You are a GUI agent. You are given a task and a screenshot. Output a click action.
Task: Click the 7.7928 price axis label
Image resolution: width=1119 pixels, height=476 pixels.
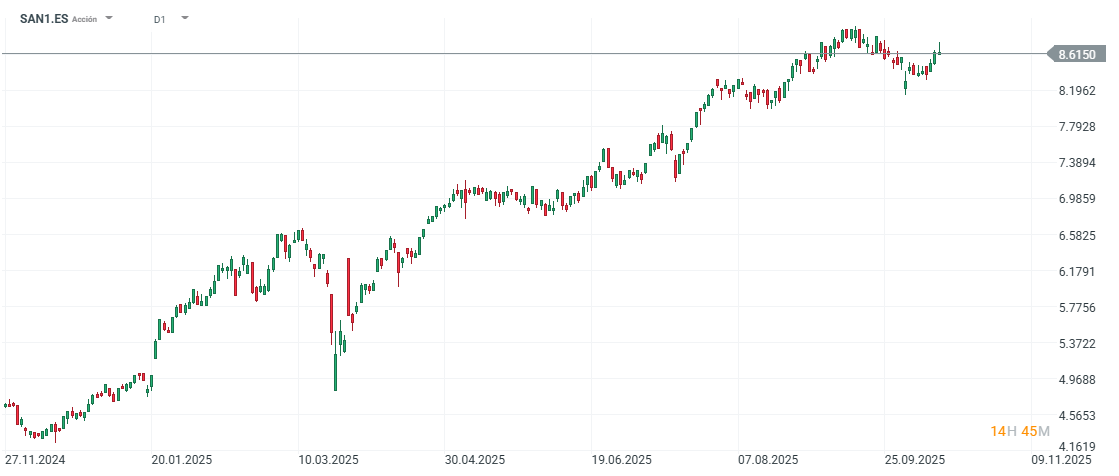point(1077,127)
